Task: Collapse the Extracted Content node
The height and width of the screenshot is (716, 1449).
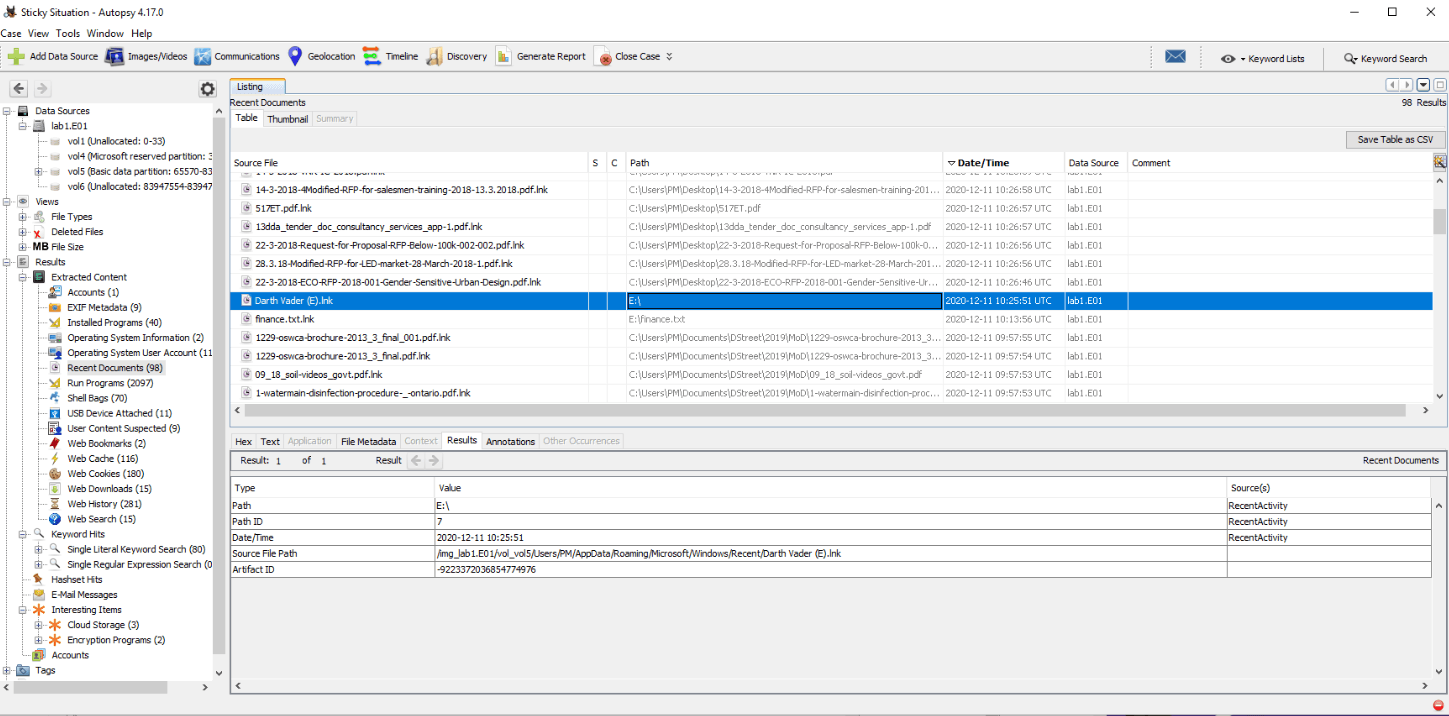Action: pyautogui.click(x=23, y=277)
